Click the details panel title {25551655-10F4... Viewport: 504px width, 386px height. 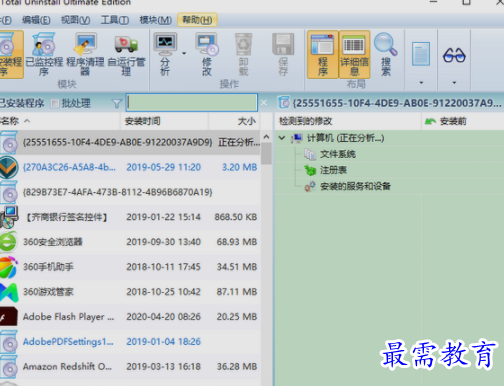(x=397, y=103)
